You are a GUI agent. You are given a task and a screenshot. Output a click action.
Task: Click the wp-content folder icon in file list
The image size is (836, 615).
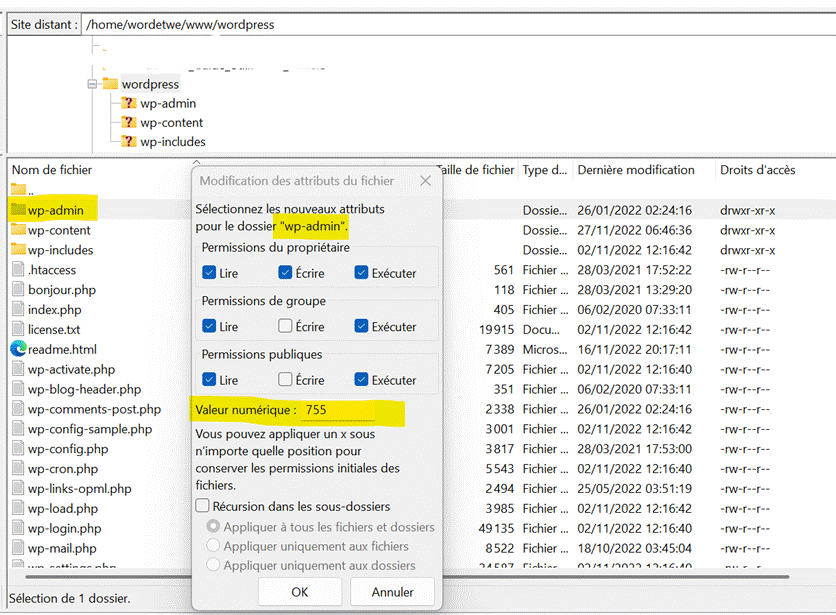pos(18,230)
